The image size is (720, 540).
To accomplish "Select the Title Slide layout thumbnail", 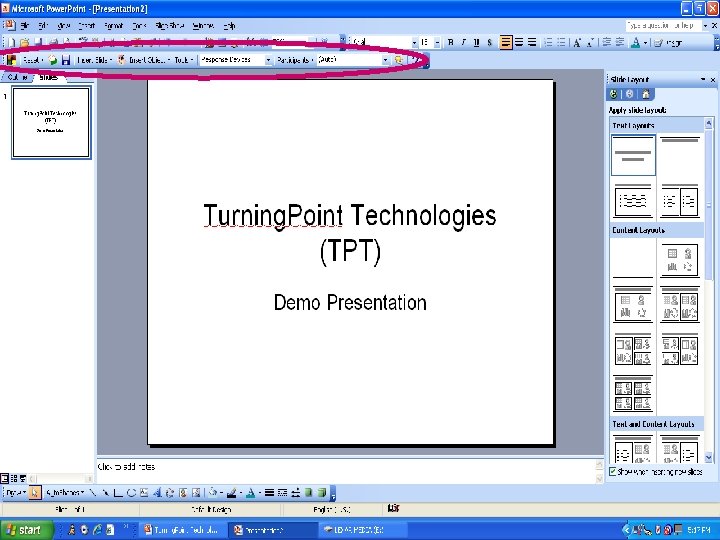I will 633,155.
